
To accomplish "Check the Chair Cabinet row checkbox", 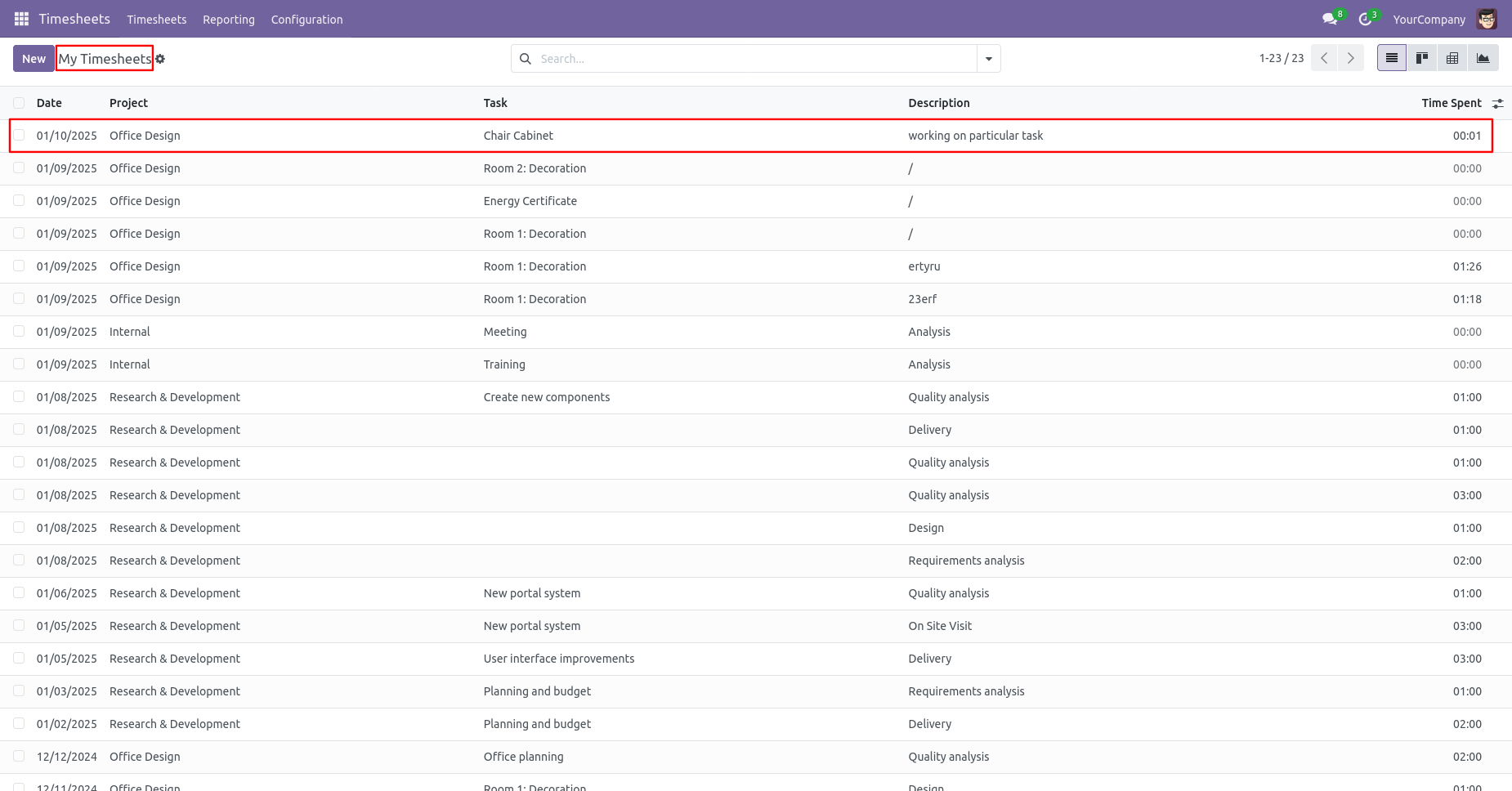I will [19, 136].
